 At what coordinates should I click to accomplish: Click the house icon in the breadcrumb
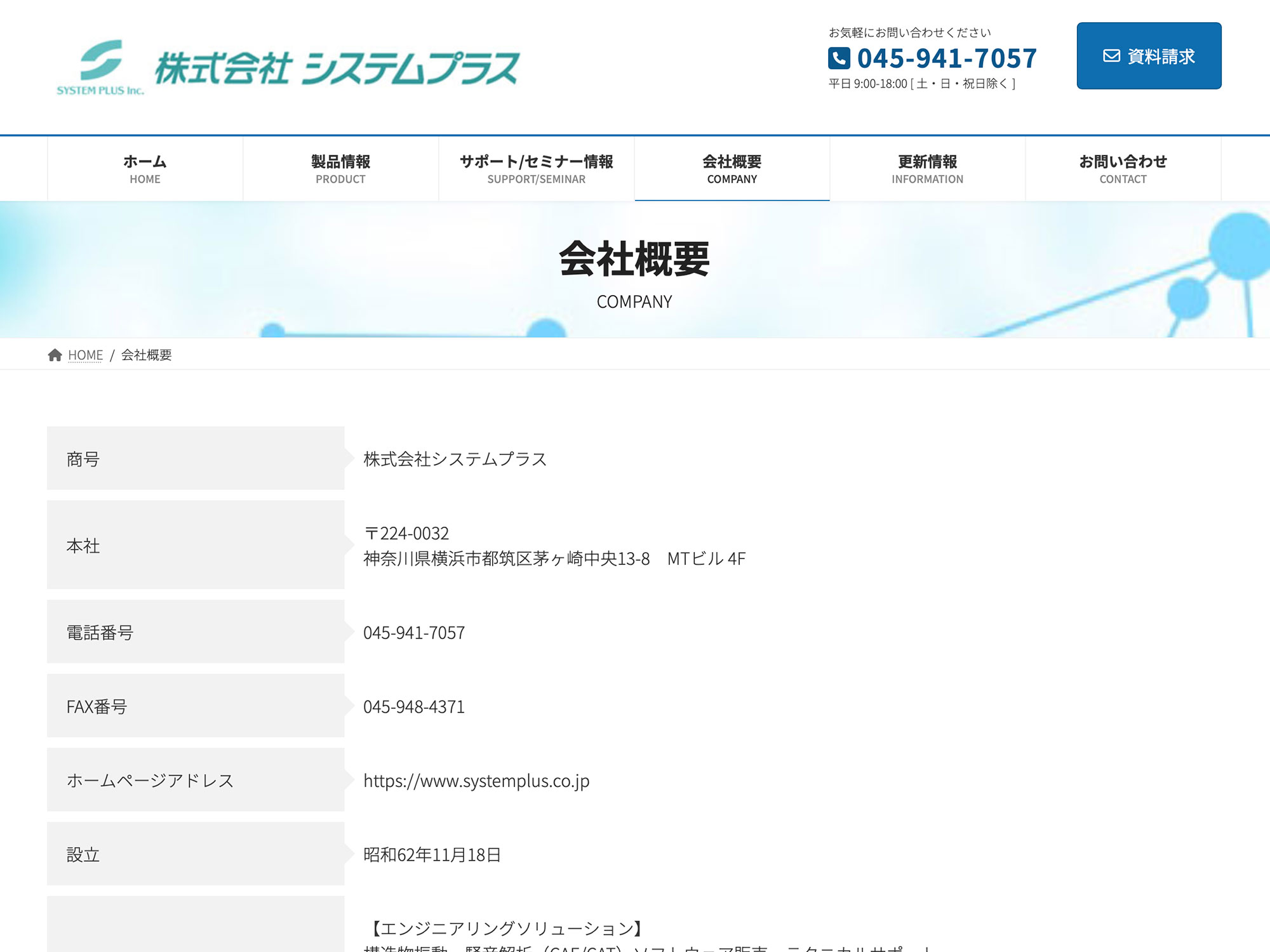(x=55, y=355)
